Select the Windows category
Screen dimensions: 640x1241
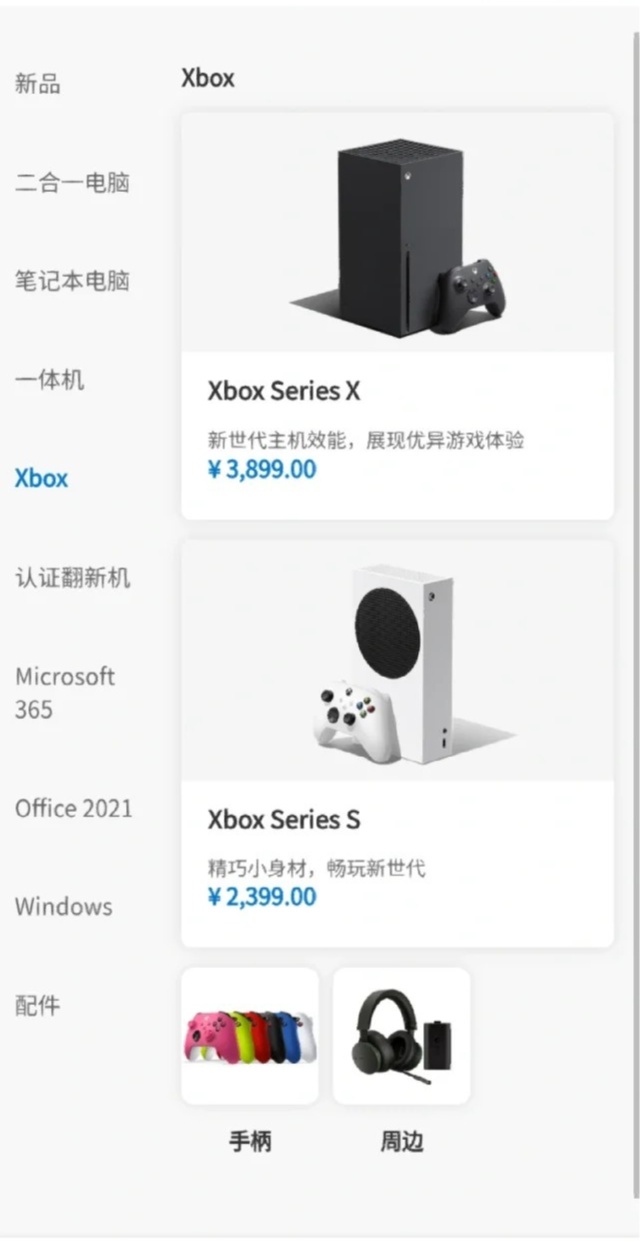pyautogui.click(x=64, y=907)
